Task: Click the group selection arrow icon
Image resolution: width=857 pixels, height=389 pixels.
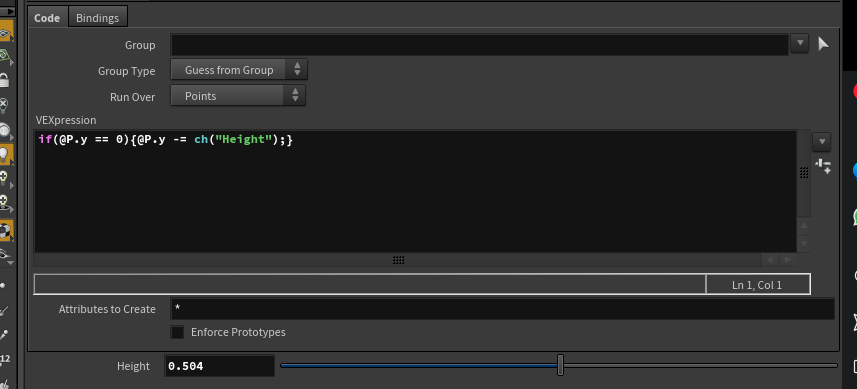Action: click(823, 44)
